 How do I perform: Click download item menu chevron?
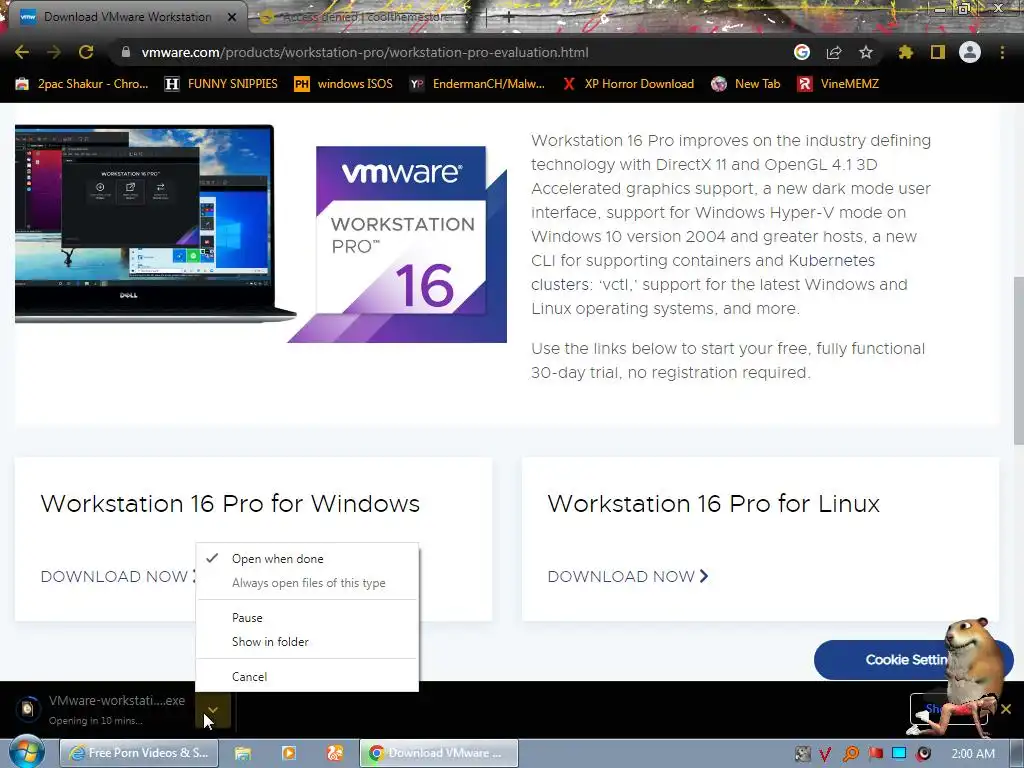click(x=213, y=711)
